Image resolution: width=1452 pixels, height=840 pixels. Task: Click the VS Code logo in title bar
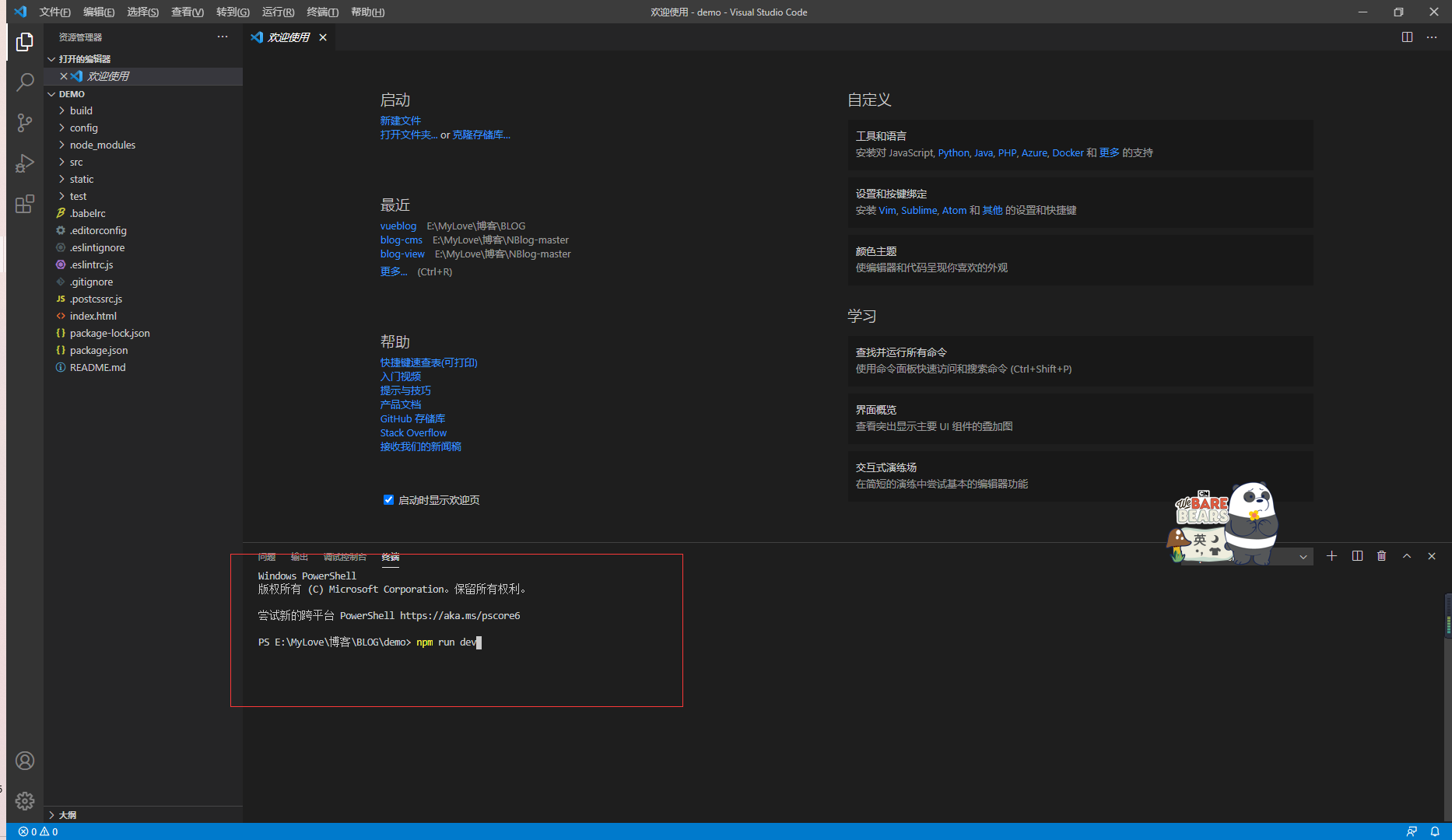coord(20,12)
